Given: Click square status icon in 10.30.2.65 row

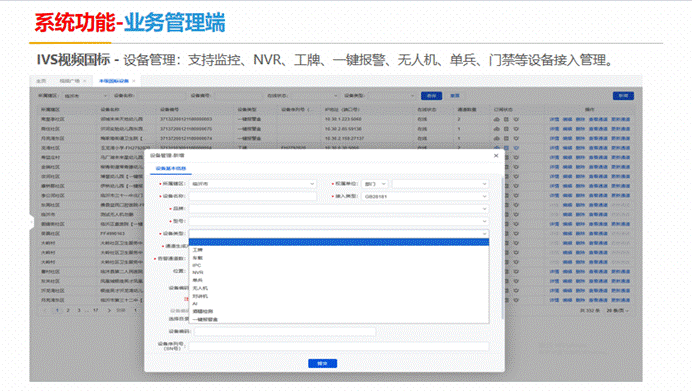Looking at the screenshot, I should click(x=506, y=129).
